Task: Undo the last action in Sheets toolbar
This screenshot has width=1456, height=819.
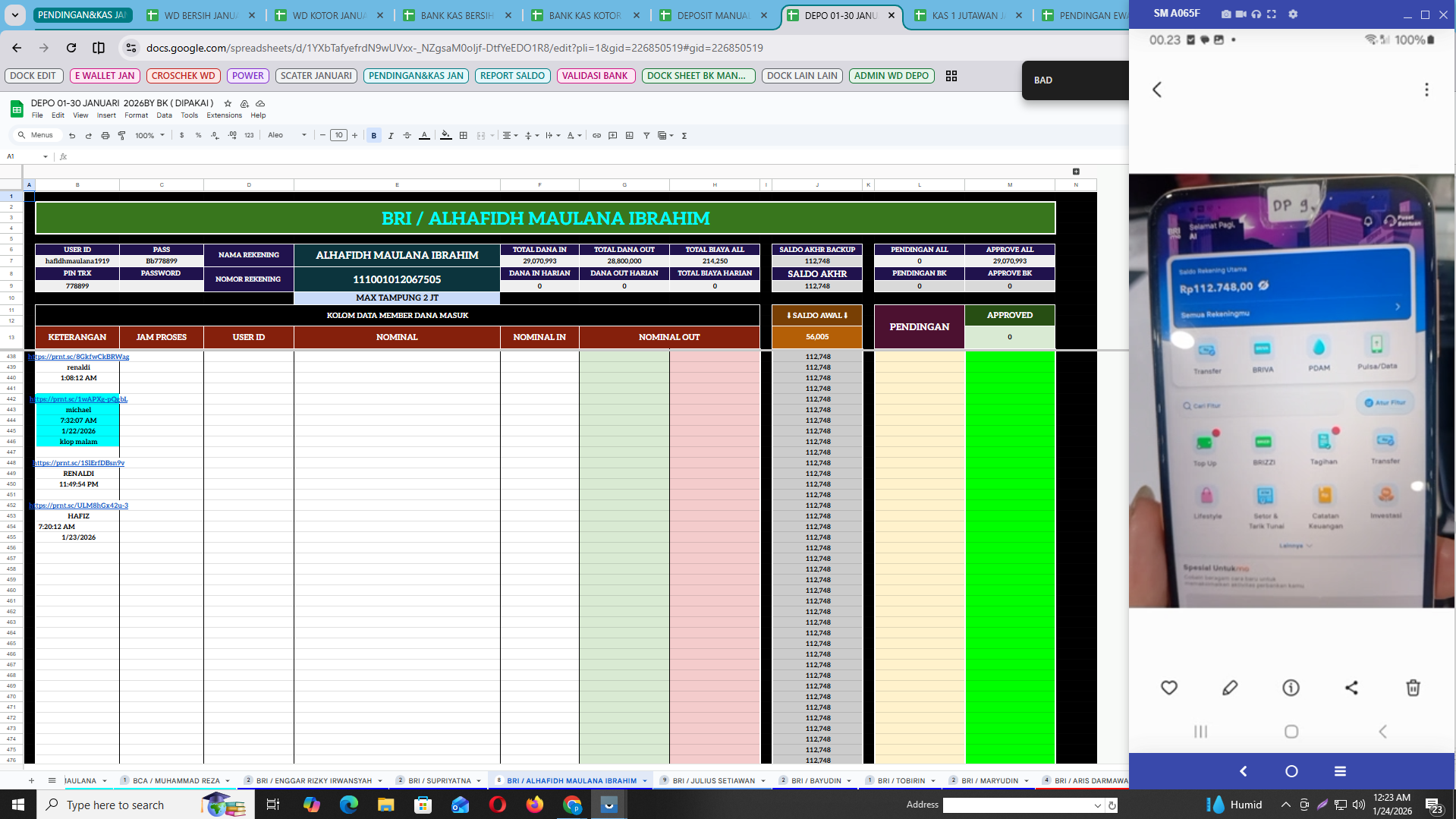Action: click(72, 136)
